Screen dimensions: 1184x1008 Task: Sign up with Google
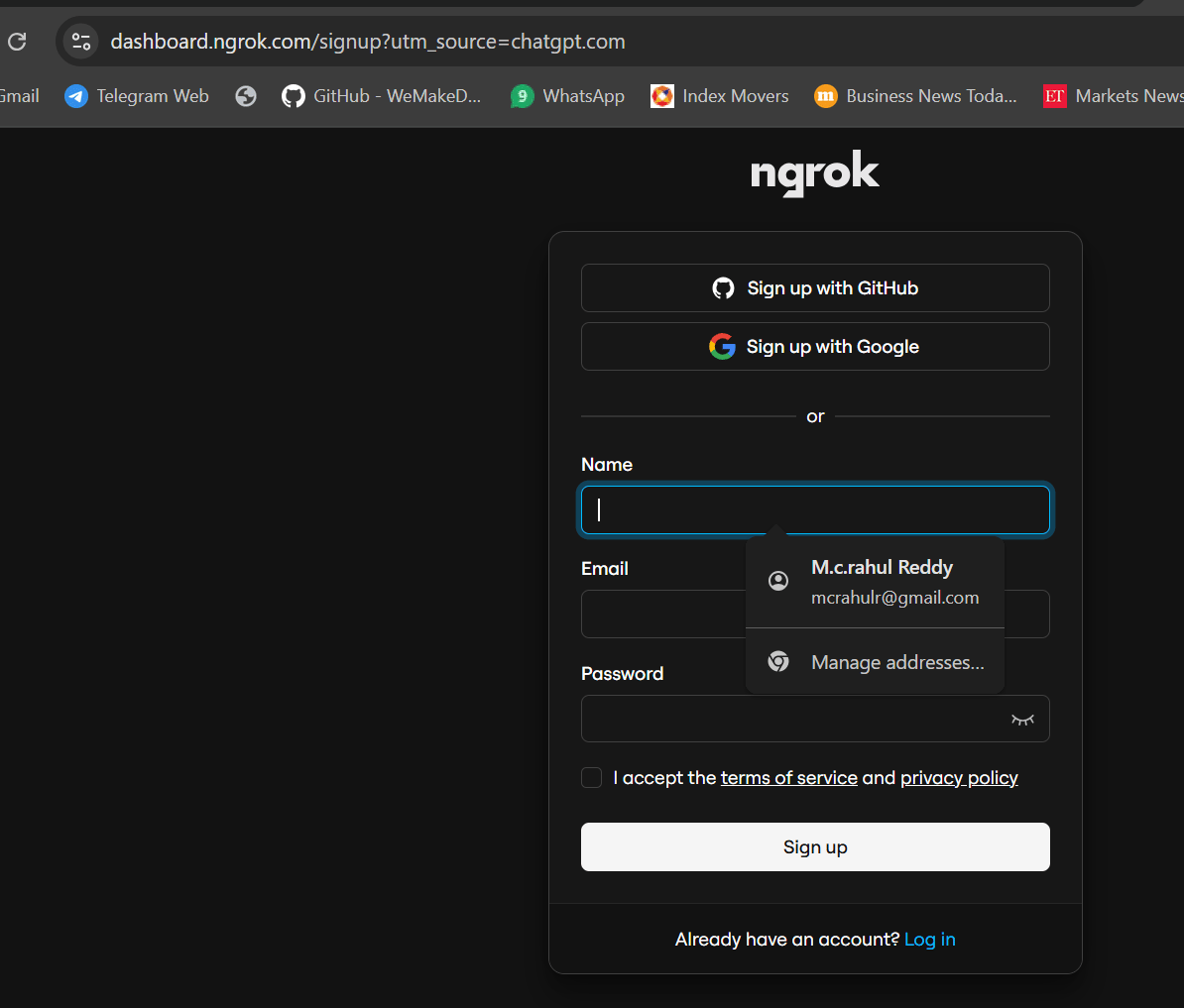coord(815,346)
